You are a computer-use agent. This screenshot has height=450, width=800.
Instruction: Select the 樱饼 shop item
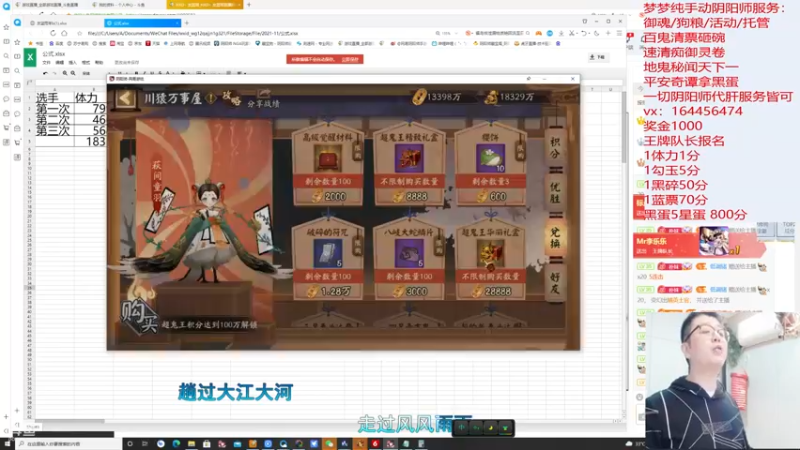click(x=490, y=164)
